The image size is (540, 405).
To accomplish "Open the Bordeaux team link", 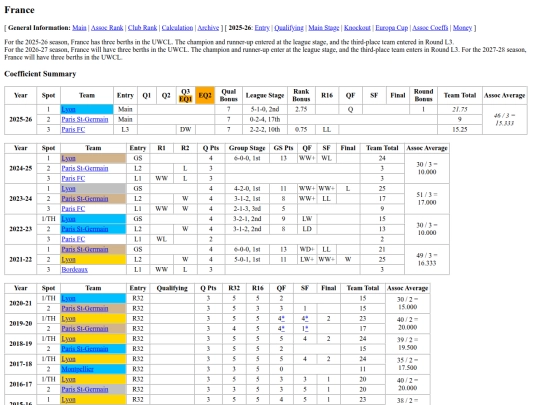I will 74,269.
